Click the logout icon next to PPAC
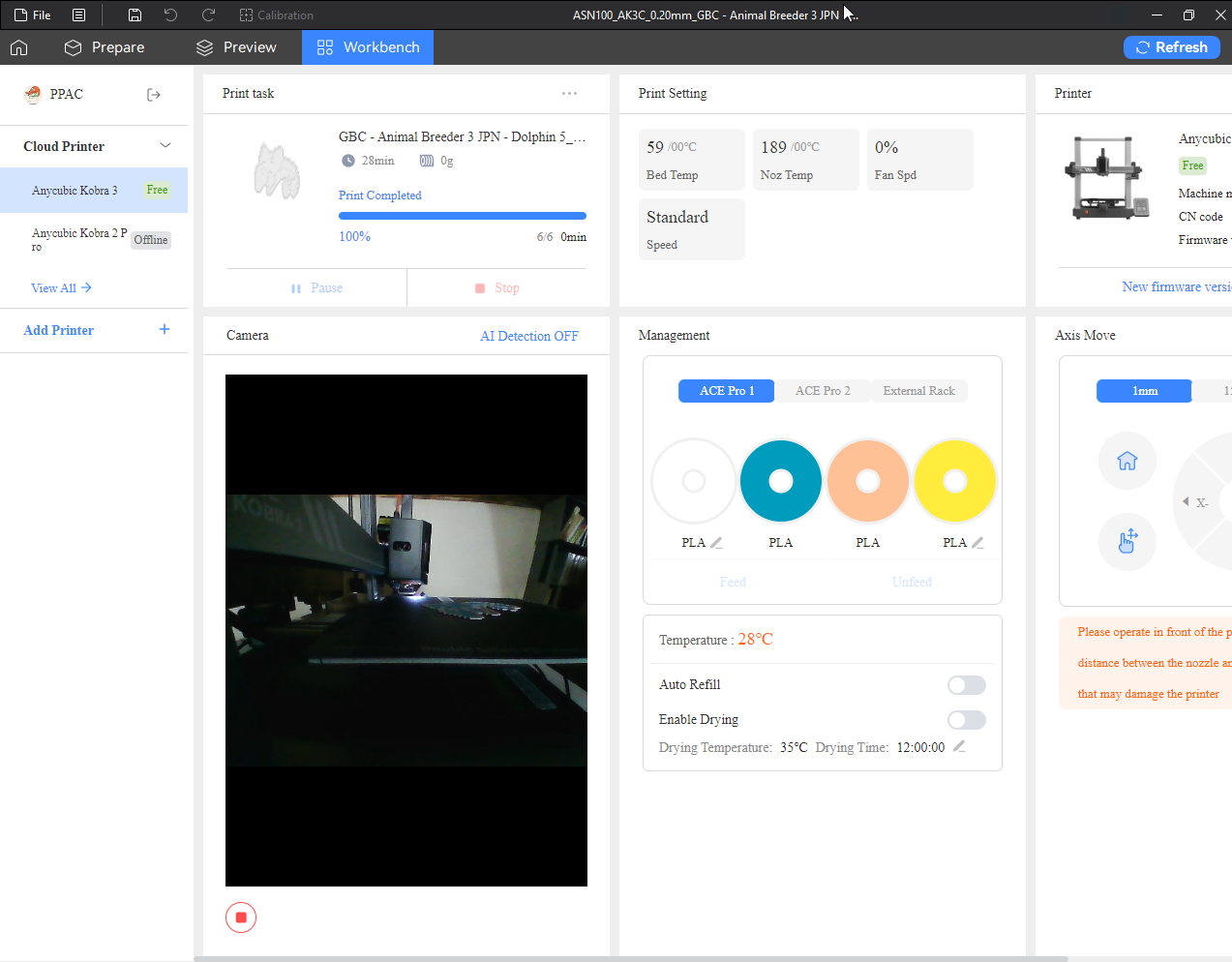This screenshot has width=1232, height=962. (x=154, y=94)
